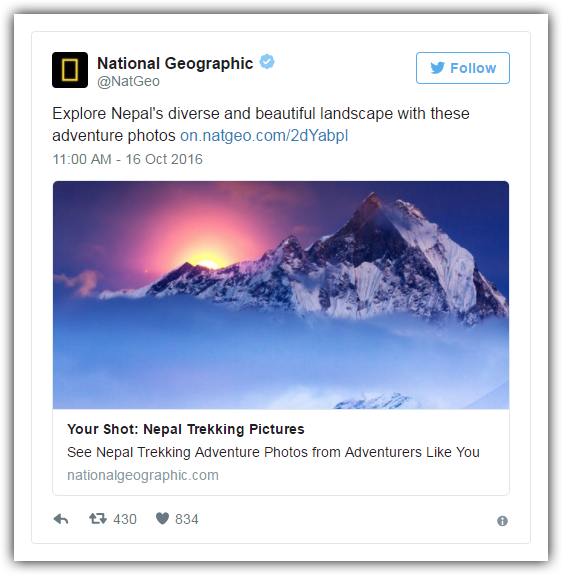
Task: Open the National Geographic profile name
Action: (175, 63)
